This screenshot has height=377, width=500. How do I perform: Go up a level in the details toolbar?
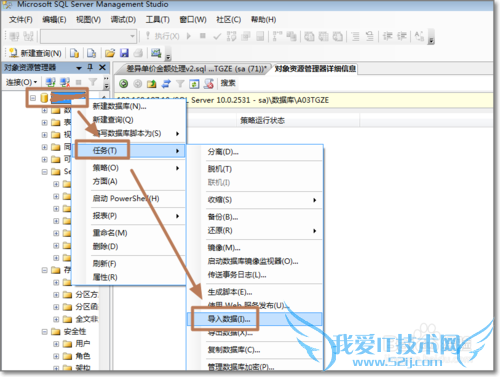click(x=152, y=84)
